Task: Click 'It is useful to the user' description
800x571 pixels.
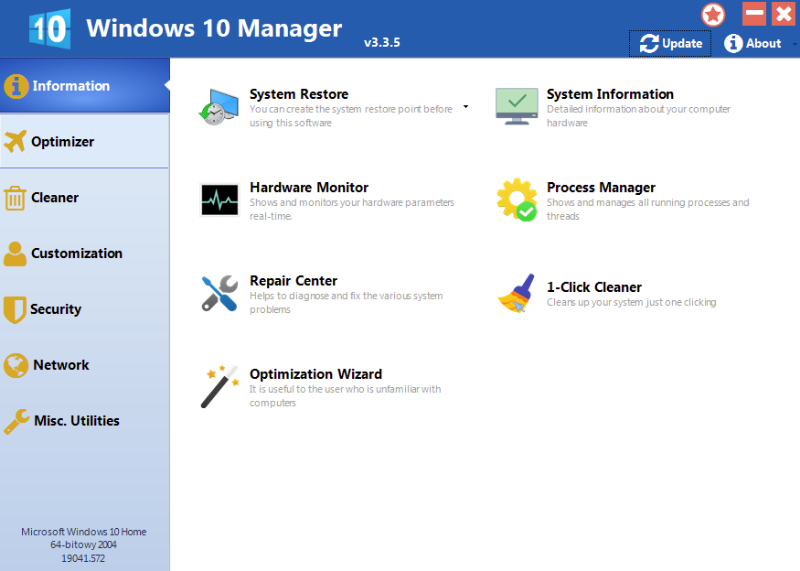Action: (345, 396)
